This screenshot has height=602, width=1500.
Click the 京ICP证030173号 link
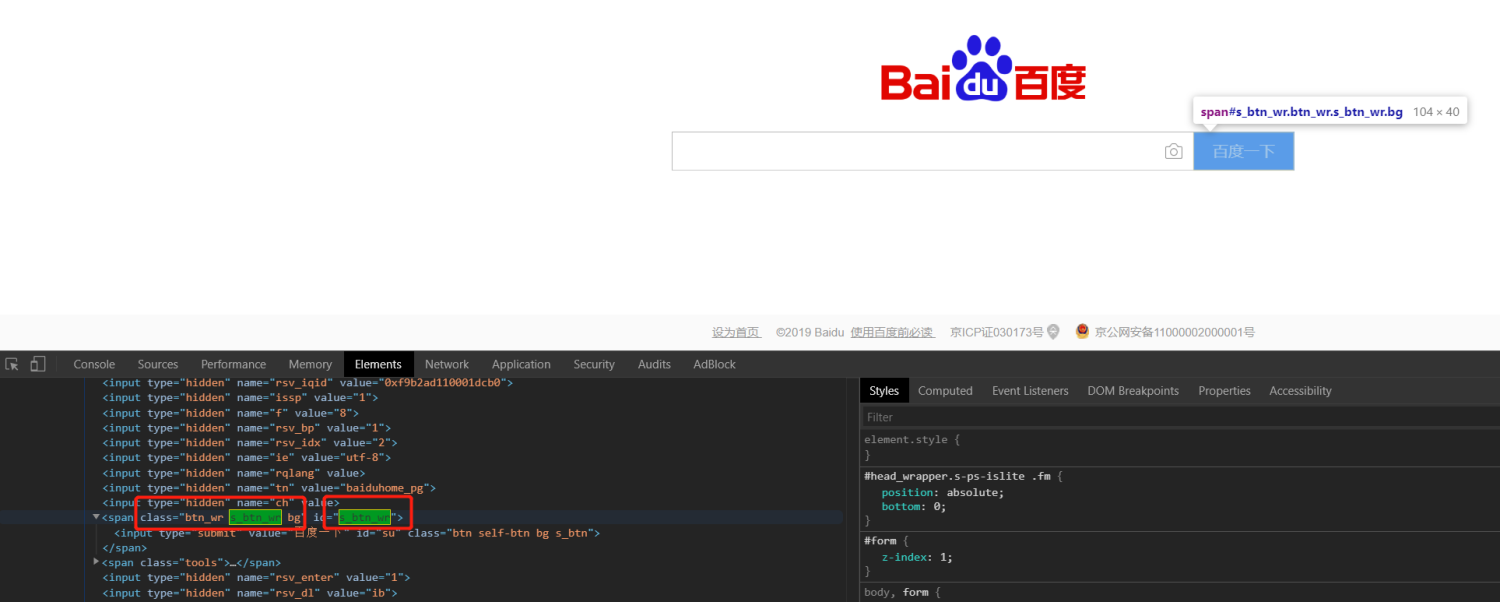(x=997, y=332)
